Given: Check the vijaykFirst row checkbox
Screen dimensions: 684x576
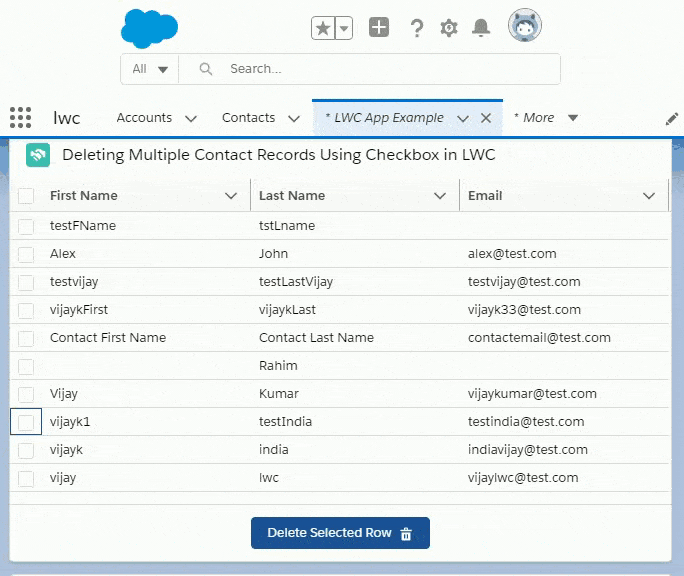Looking at the screenshot, I should point(26,310).
